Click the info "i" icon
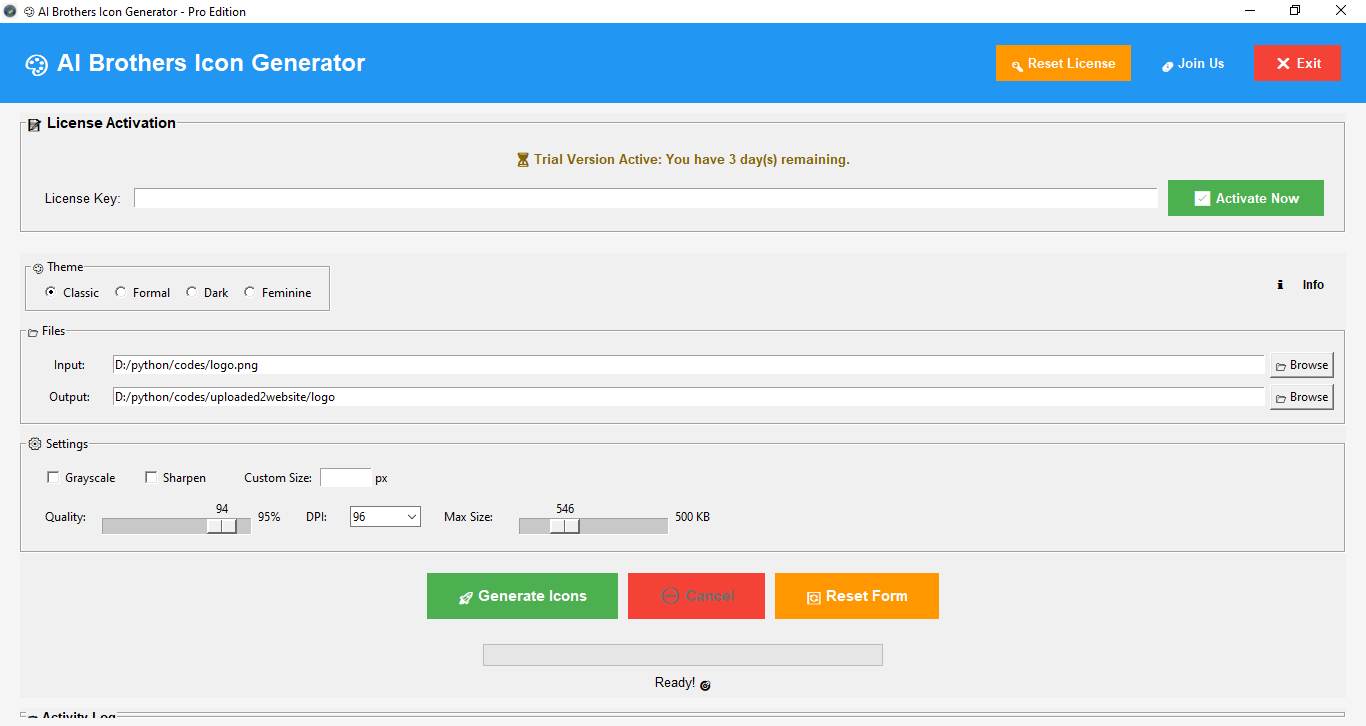The height and width of the screenshot is (726, 1366). coord(1280,285)
